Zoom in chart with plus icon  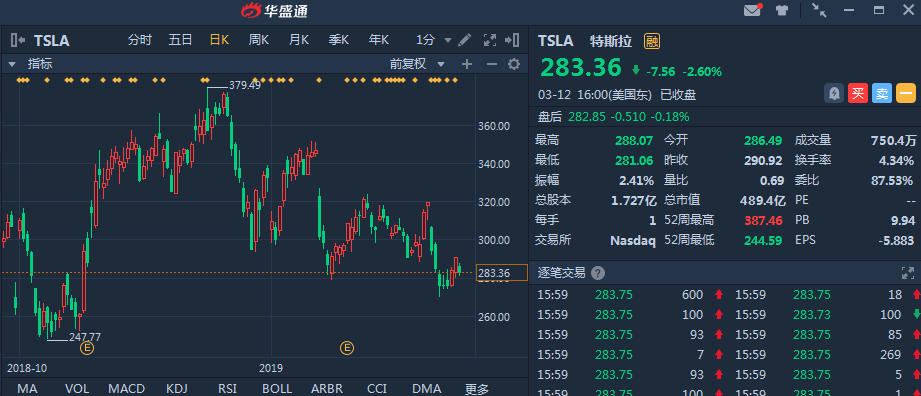[x=467, y=64]
